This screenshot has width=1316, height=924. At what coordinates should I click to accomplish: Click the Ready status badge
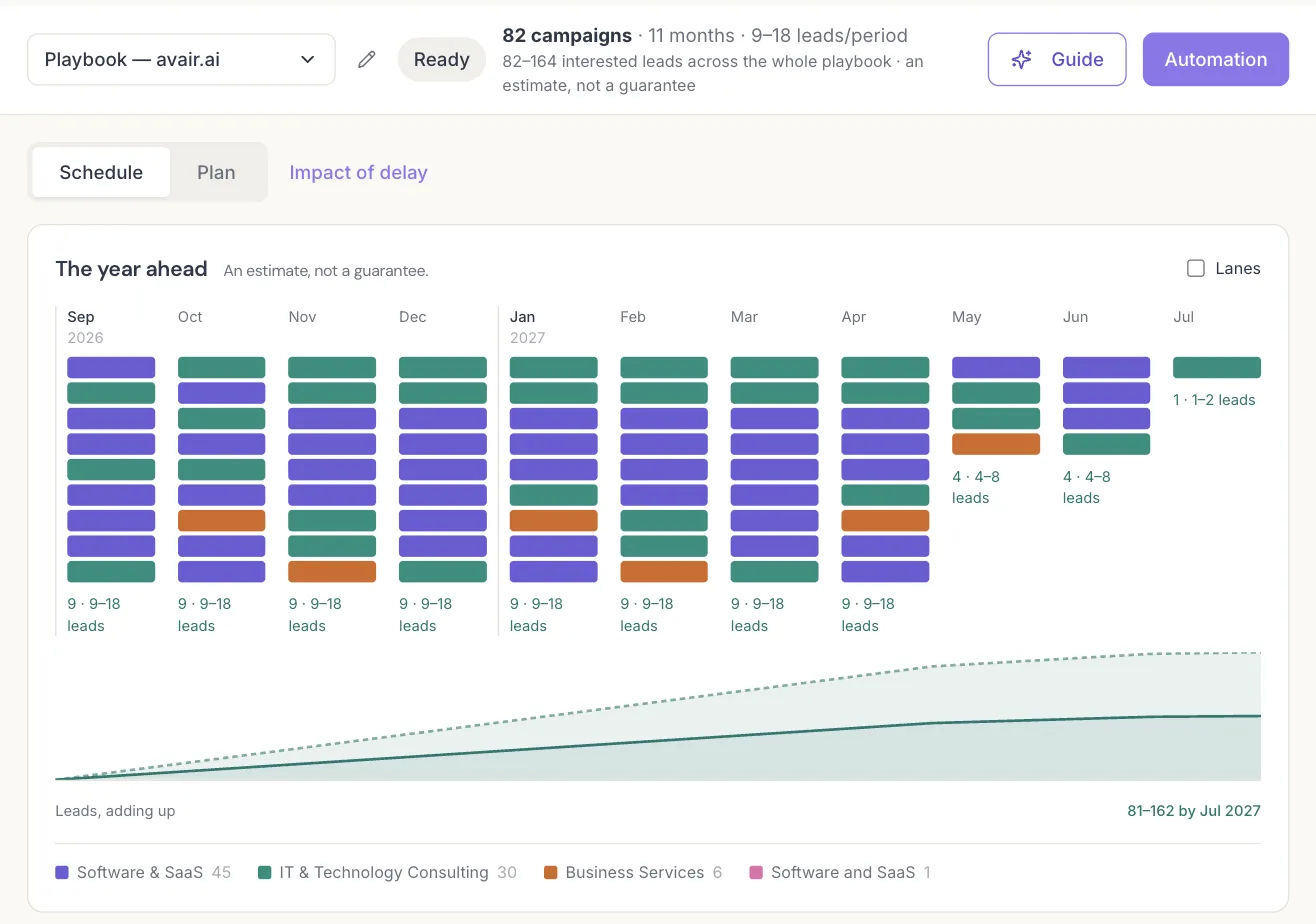(442, 60)
